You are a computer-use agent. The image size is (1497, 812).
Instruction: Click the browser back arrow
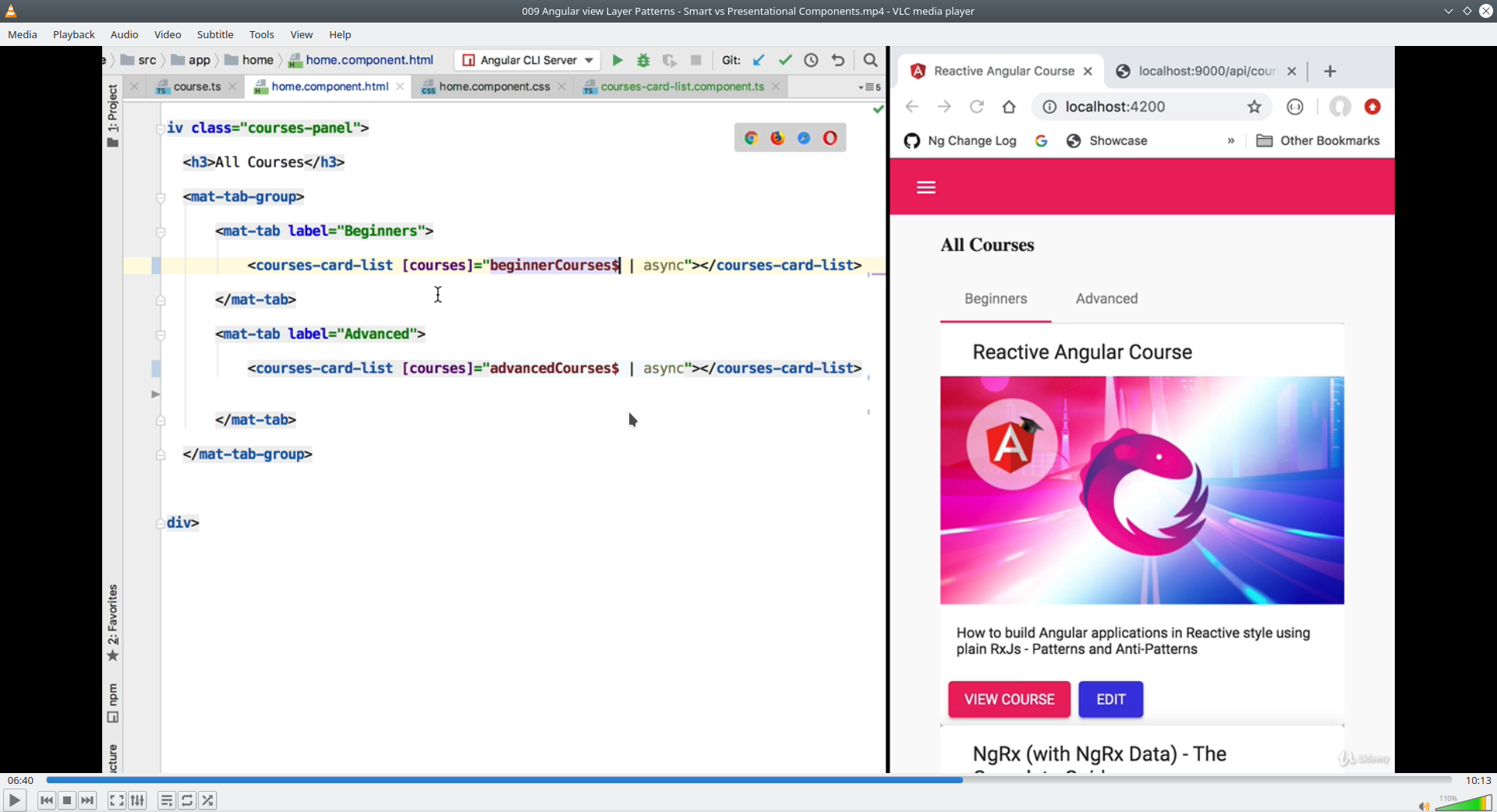coord(912,107)
